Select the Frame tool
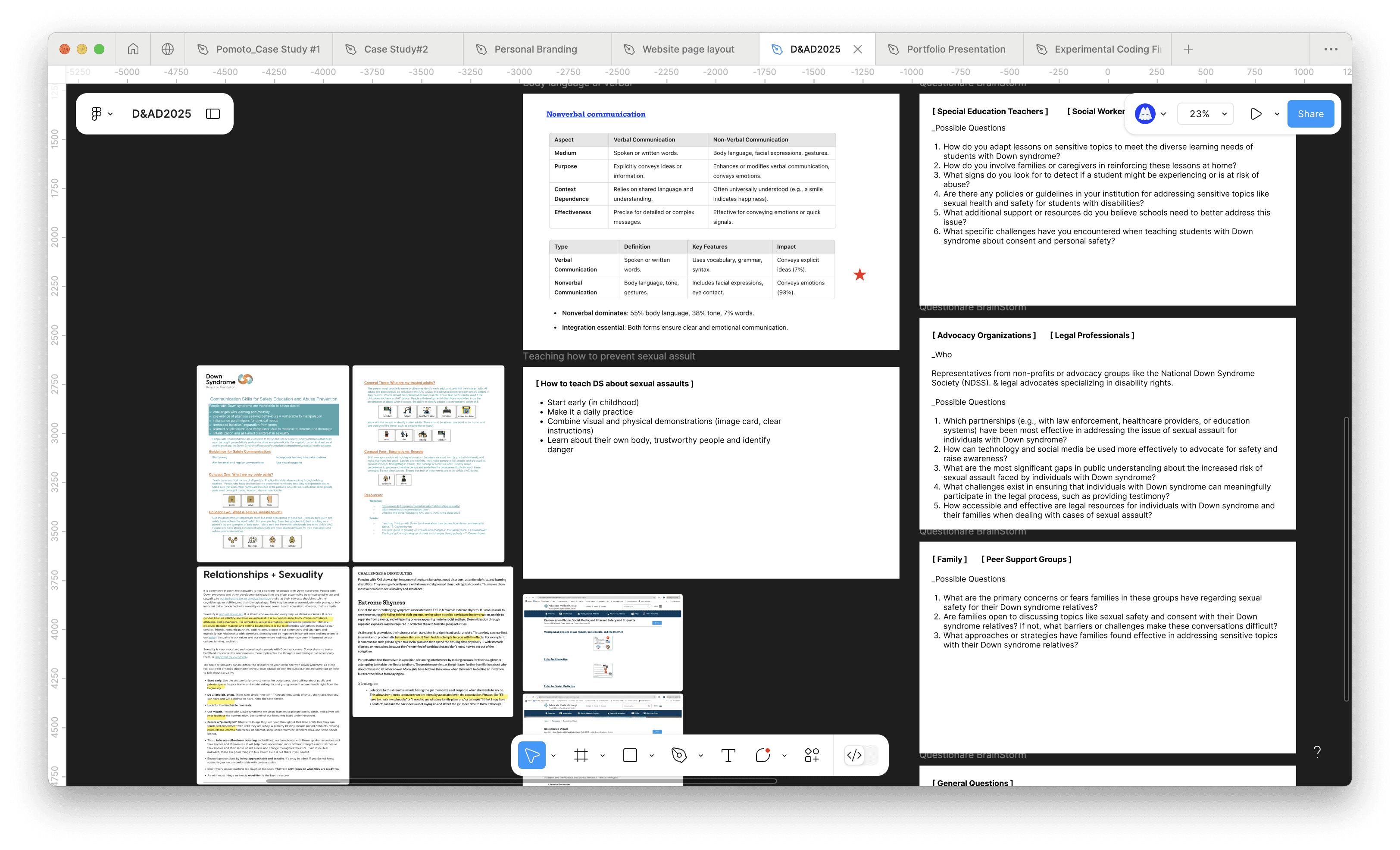The image size is (1400, 850). click(581, 755)
